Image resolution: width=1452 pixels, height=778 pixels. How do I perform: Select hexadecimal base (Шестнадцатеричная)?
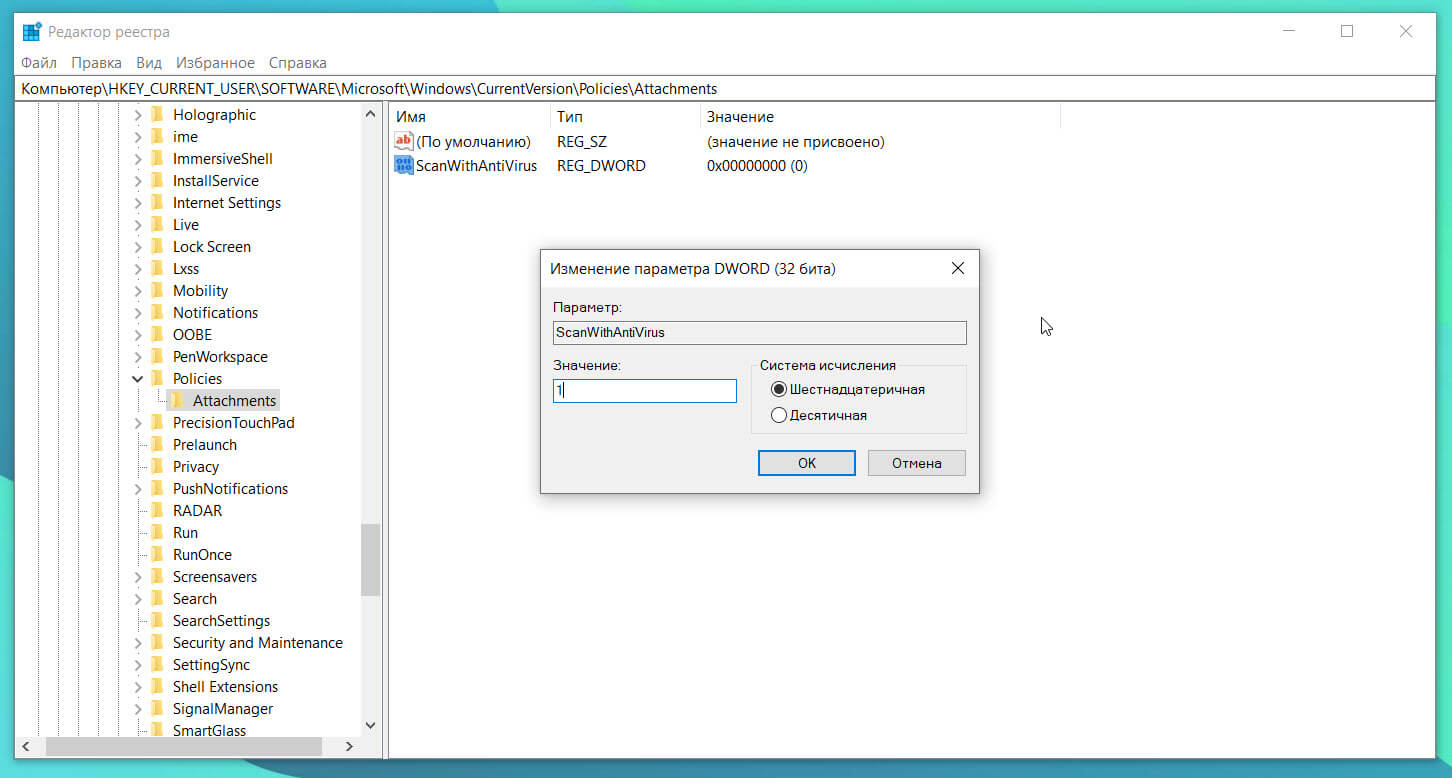(779, 389)
